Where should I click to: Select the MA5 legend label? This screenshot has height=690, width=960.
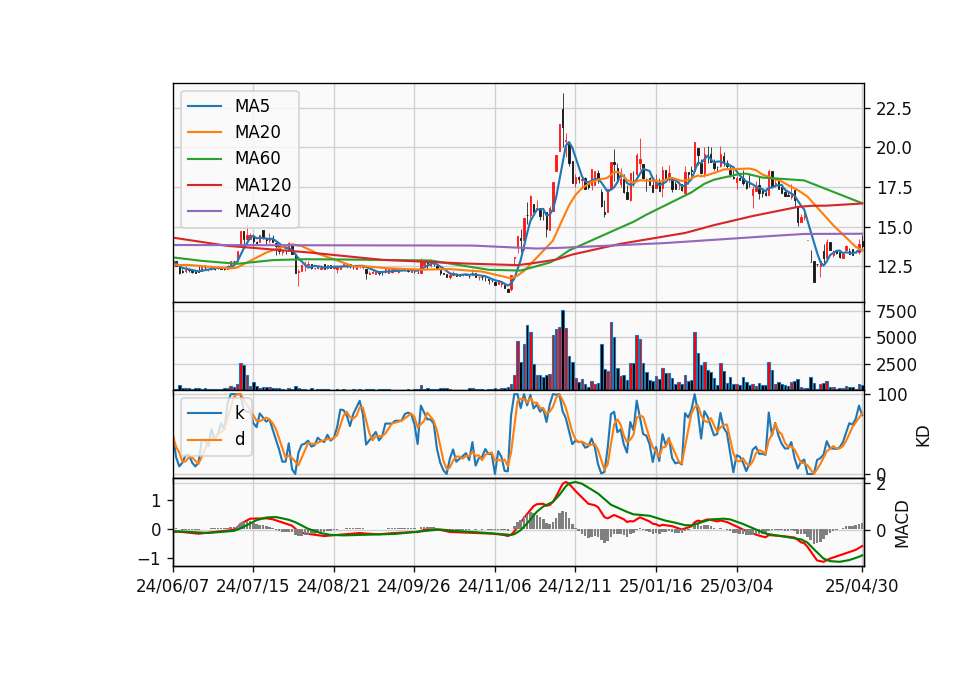[x=252, y=106]
